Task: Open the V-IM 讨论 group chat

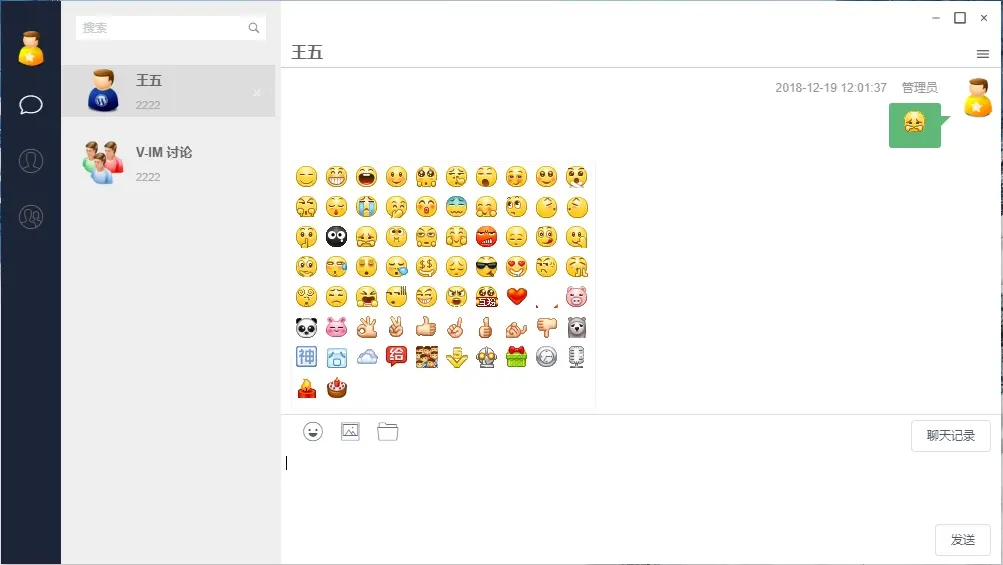Action: click(x=169, y=163)
